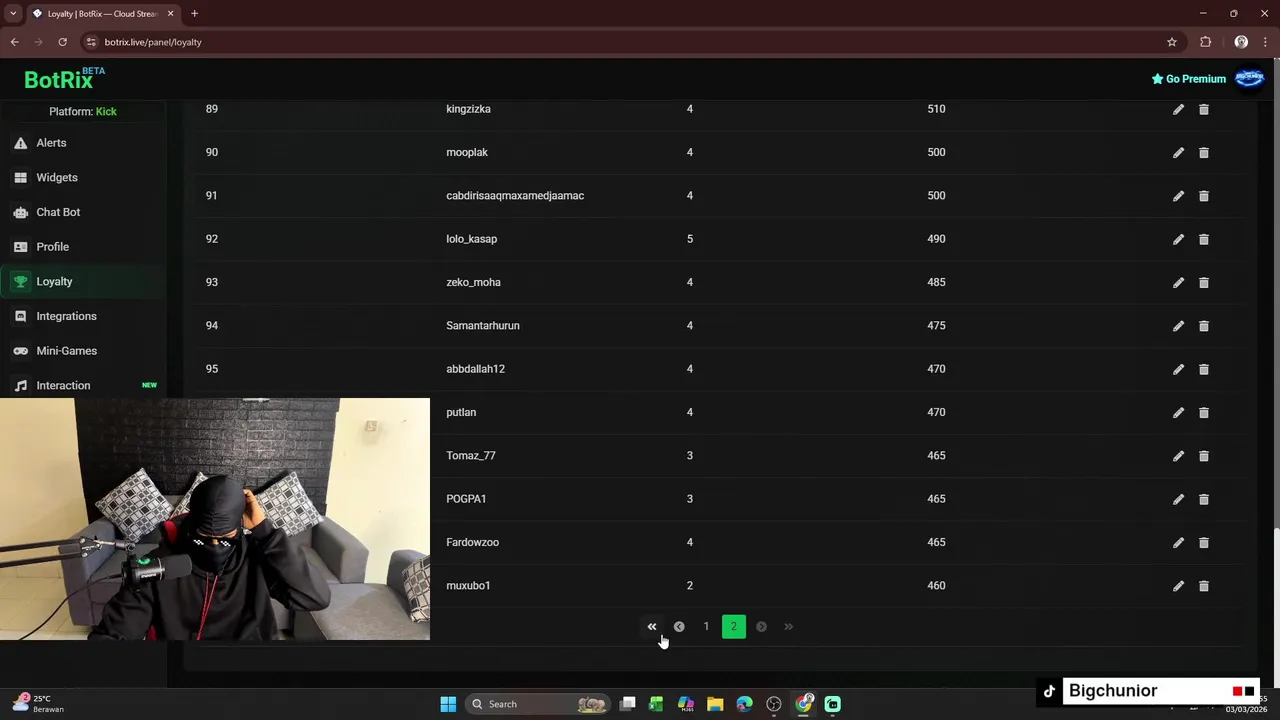The width and height of the screenshot is (1280, 720).
Task: Open the browser extensions menu
Action: pos(1205,42)
